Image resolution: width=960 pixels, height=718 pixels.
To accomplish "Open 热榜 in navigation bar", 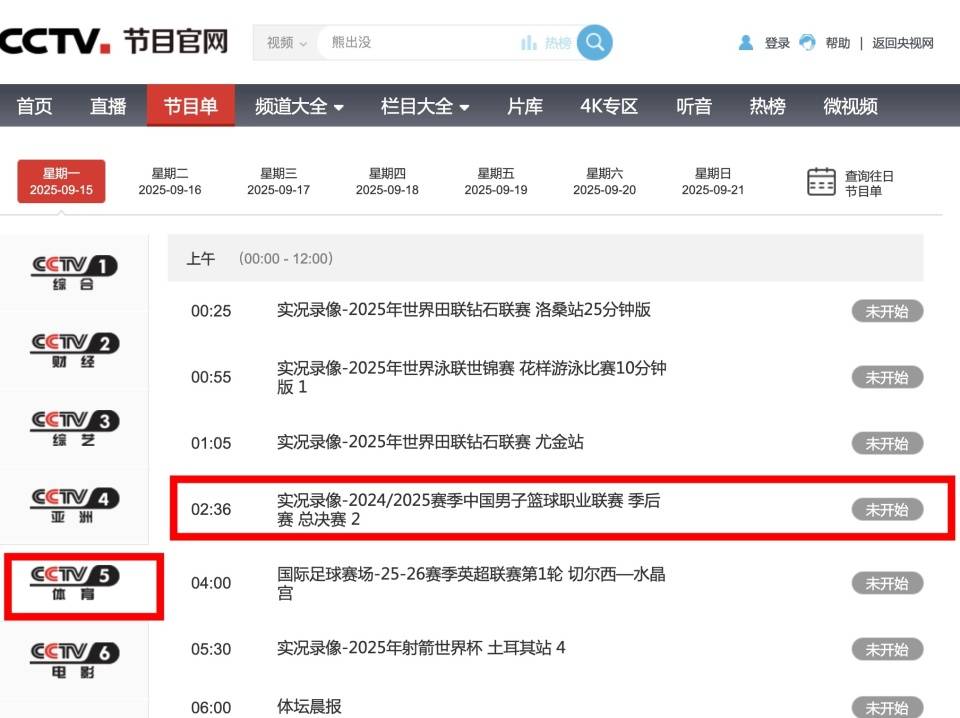I will [x=767, y=106].
